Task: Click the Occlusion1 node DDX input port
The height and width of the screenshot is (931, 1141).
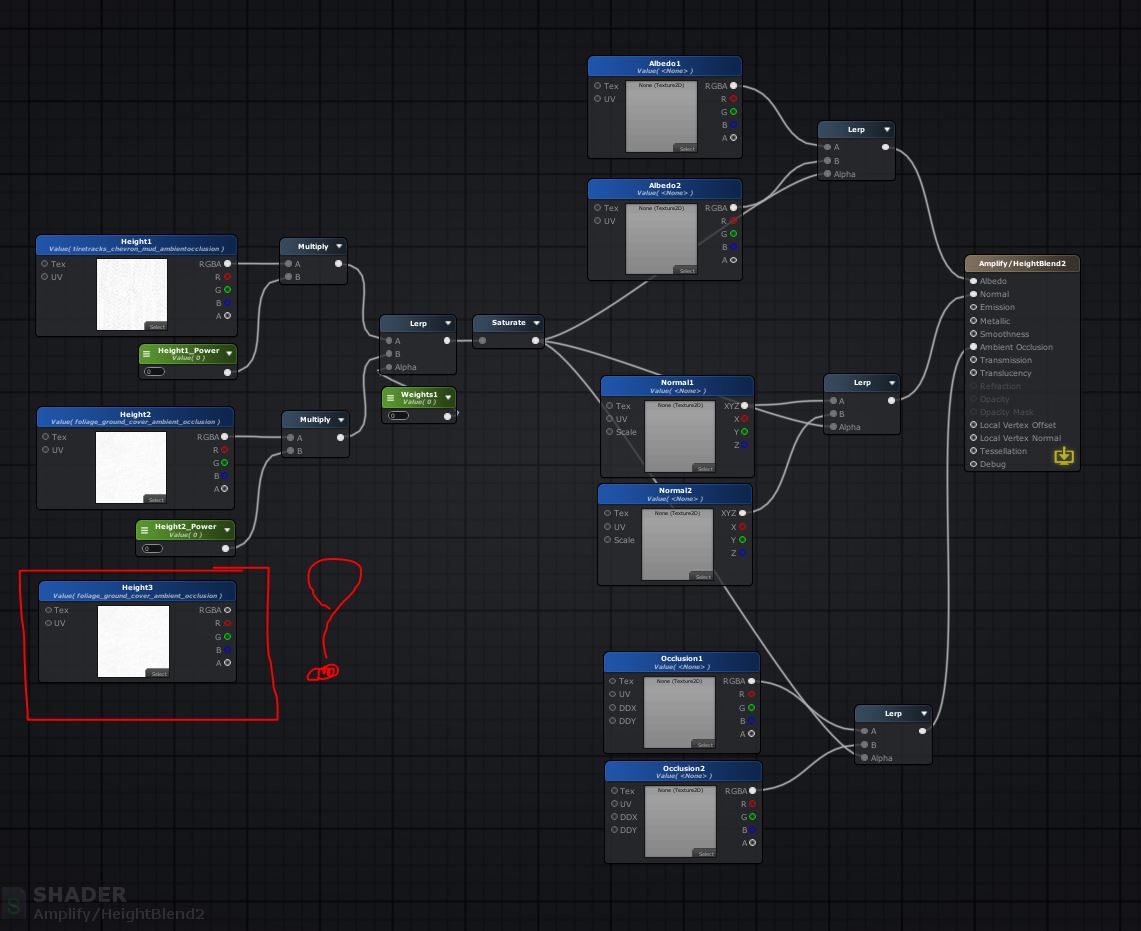Action: (613, 708)
